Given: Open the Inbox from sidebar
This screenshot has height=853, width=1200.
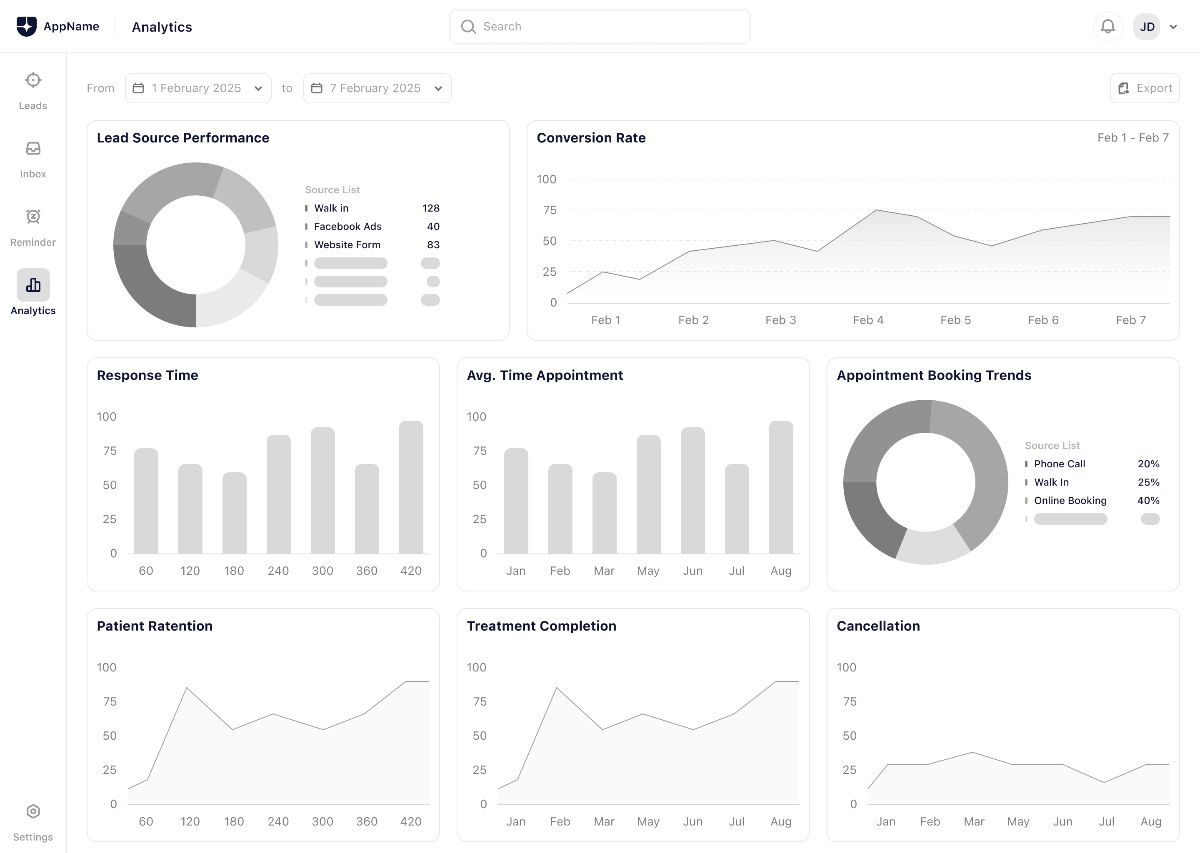Looking at the screenshot, I should (33, 158).
